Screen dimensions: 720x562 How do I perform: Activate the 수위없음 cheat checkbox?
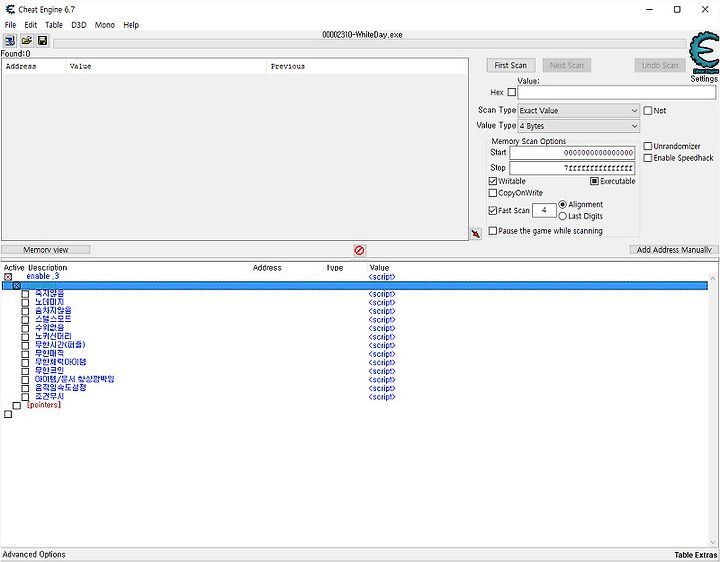[x=25, y=328]
